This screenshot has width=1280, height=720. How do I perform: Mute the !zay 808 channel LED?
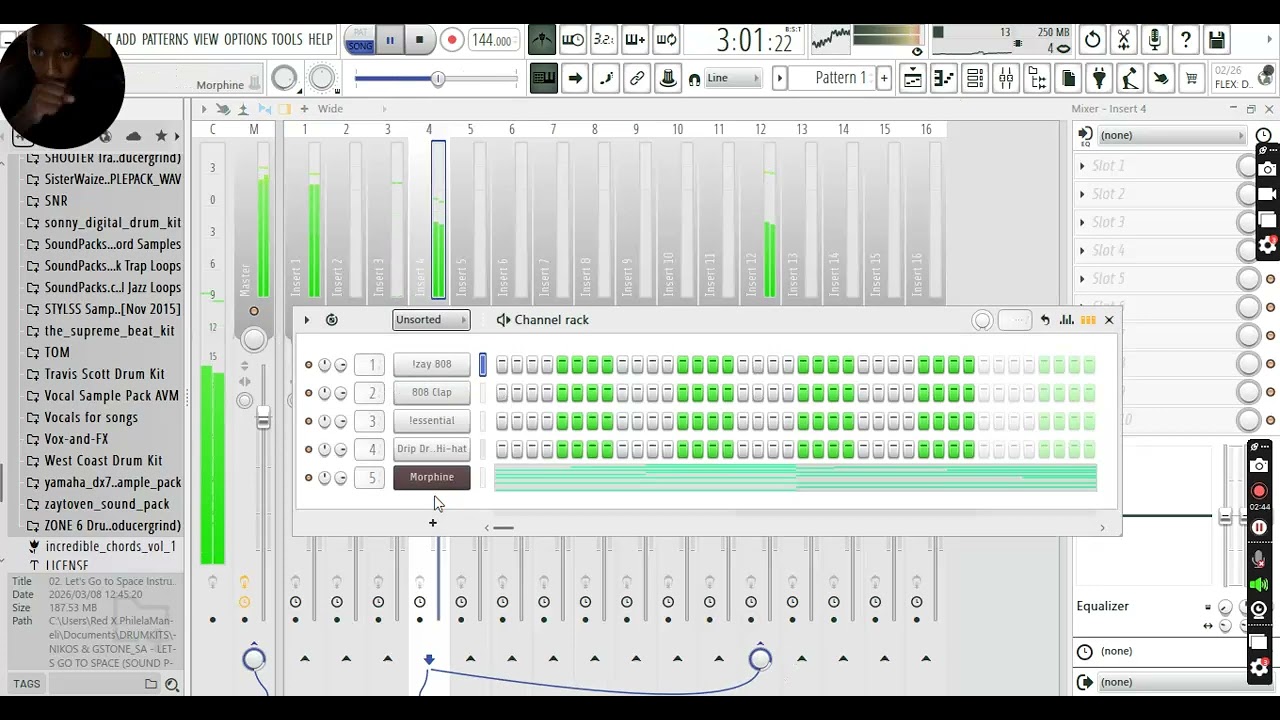(308, 365)
